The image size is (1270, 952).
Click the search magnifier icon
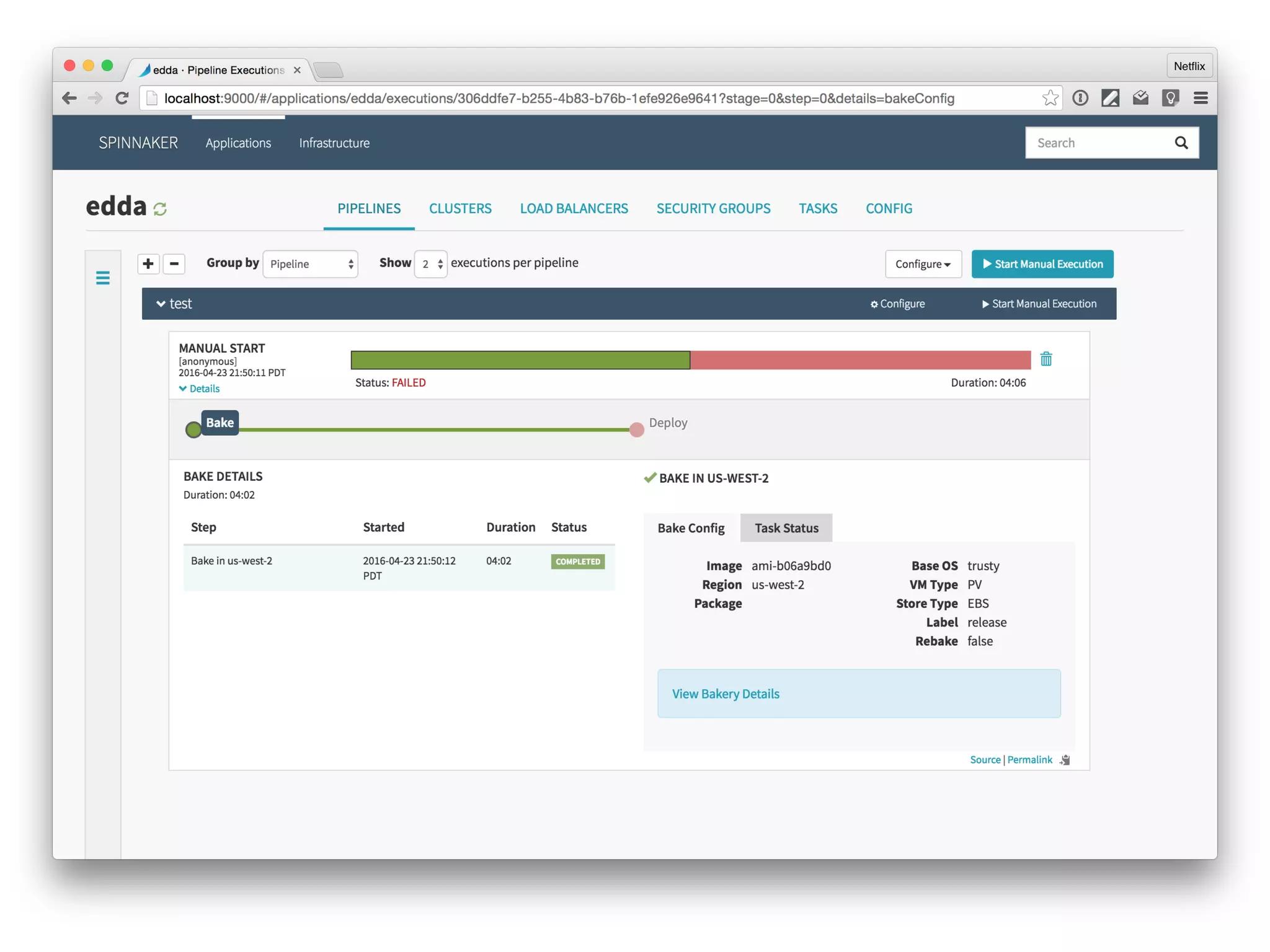point(1181,143)
